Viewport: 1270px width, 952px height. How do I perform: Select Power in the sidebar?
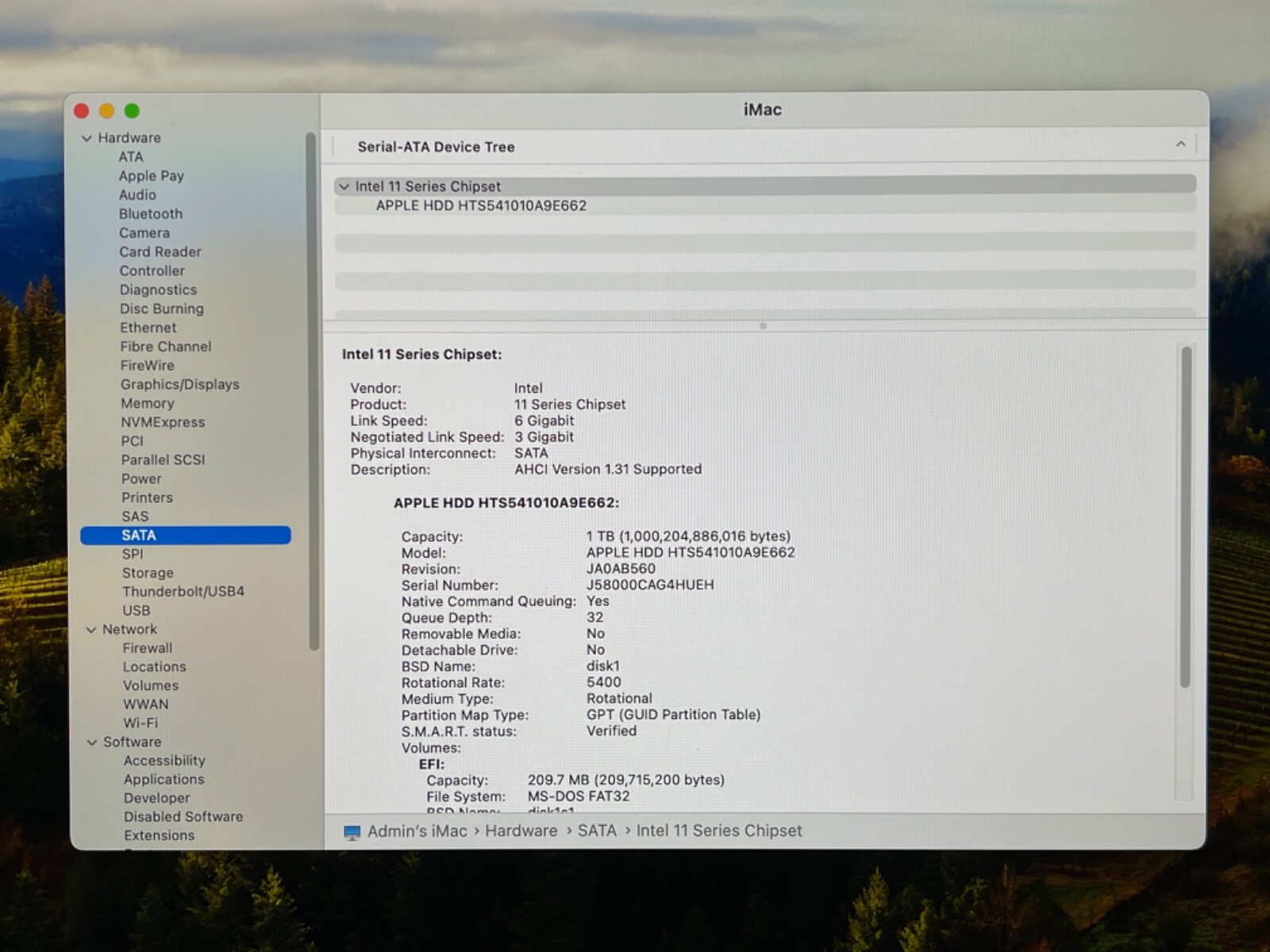pyautogui.click(x=141, y=479)
